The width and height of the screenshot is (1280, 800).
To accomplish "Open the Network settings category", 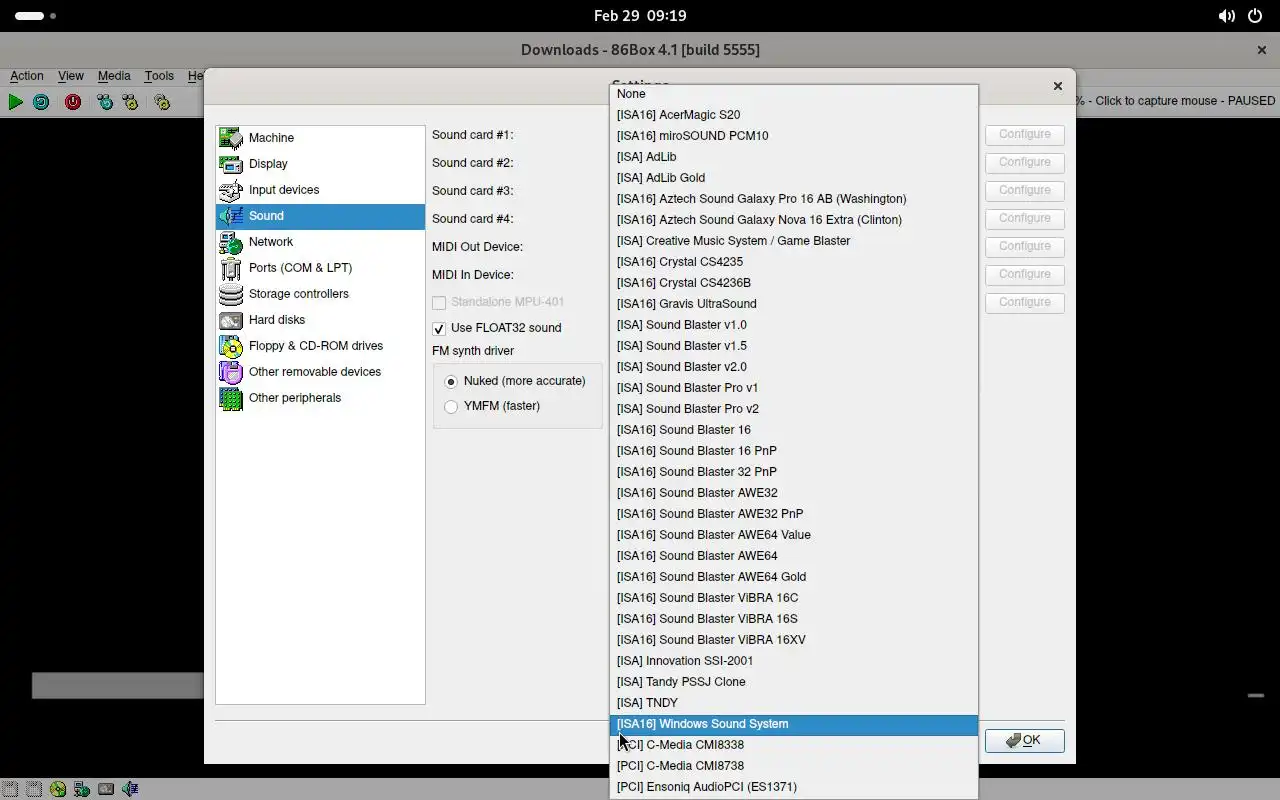I will [x=320, y=242].
